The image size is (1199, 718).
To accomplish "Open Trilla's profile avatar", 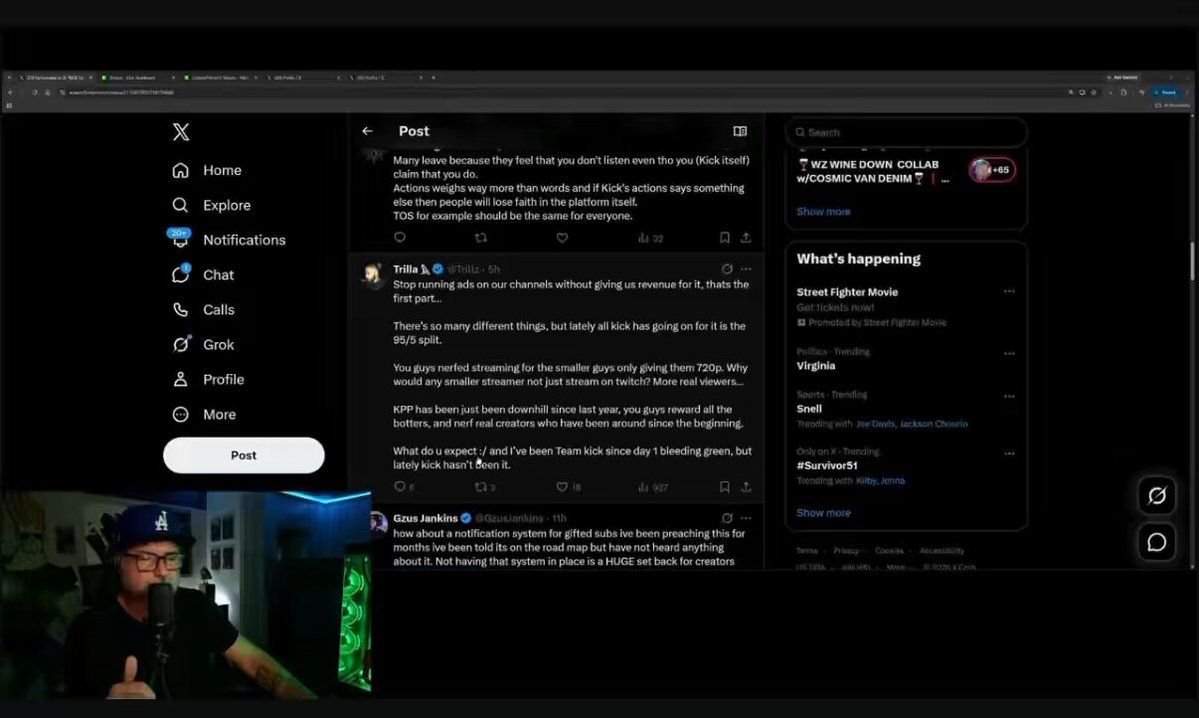I will [374, 275].
